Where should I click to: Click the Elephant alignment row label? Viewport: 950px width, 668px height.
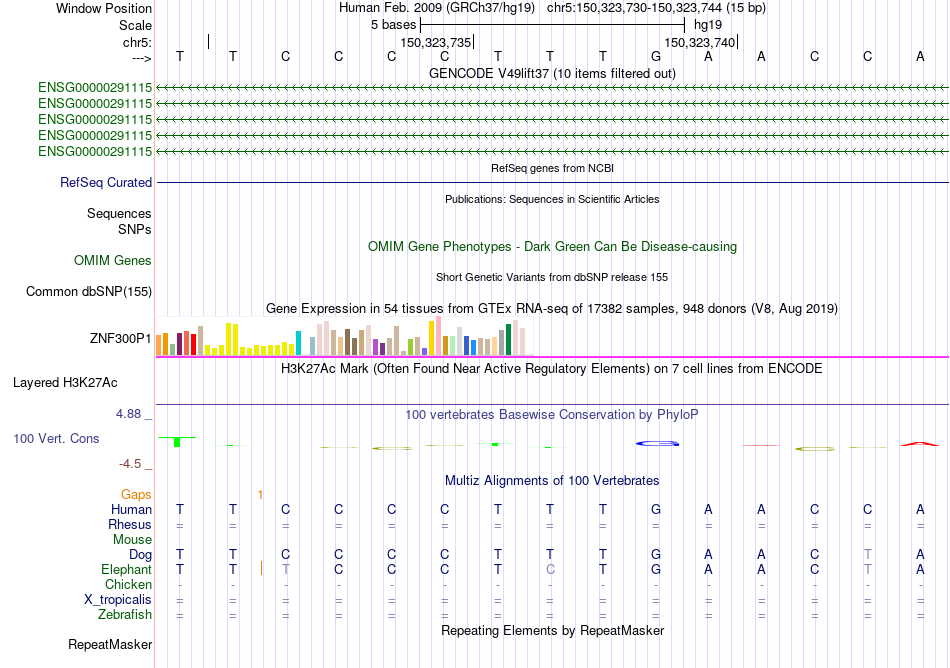point(127,570)
